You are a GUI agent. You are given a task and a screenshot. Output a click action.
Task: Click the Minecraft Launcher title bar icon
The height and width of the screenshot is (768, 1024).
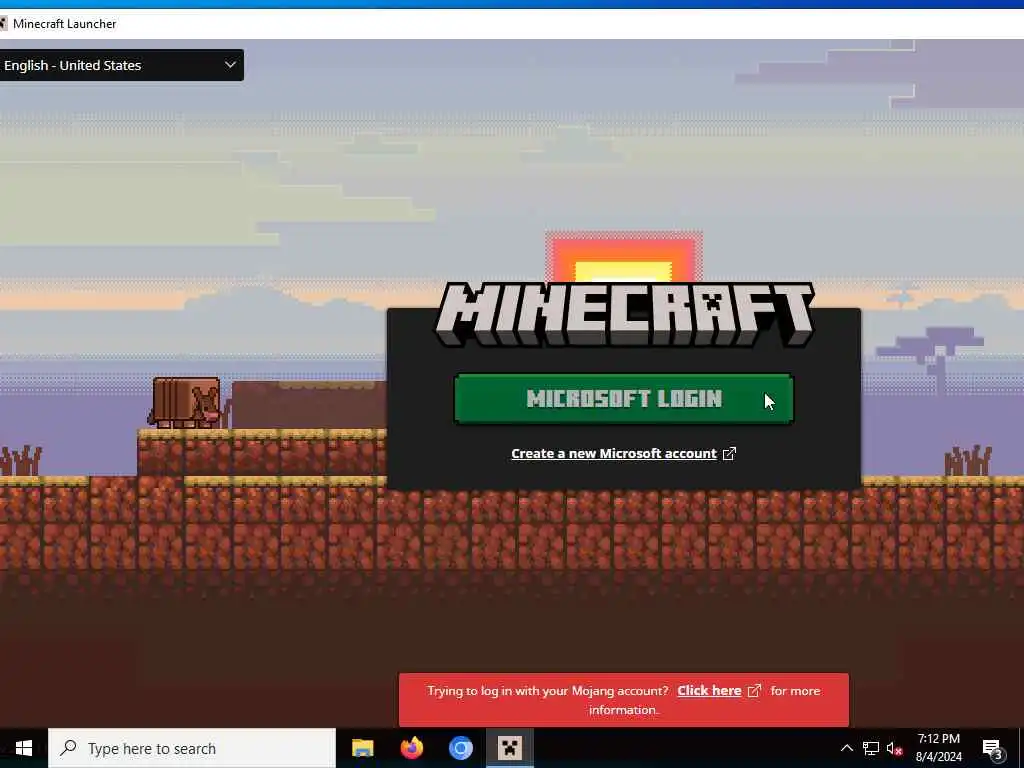click(x=3, y=24)
